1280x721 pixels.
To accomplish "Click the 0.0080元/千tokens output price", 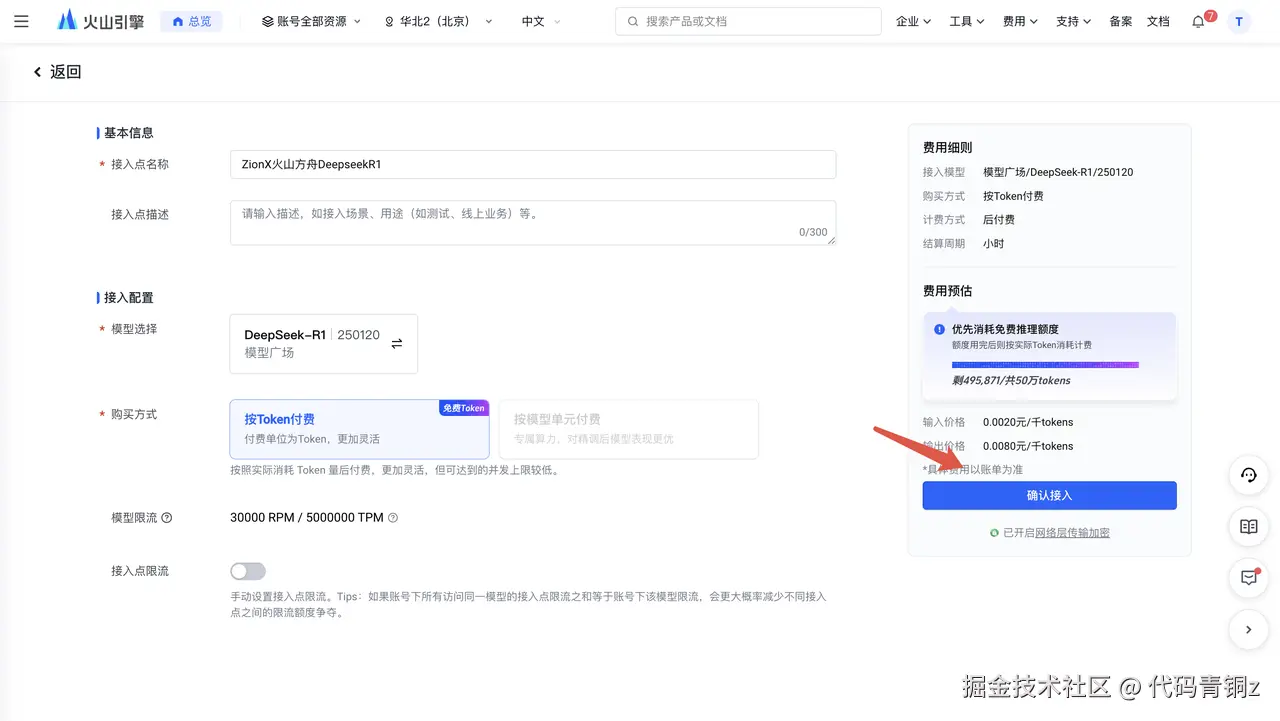I will click(1028, 446).
